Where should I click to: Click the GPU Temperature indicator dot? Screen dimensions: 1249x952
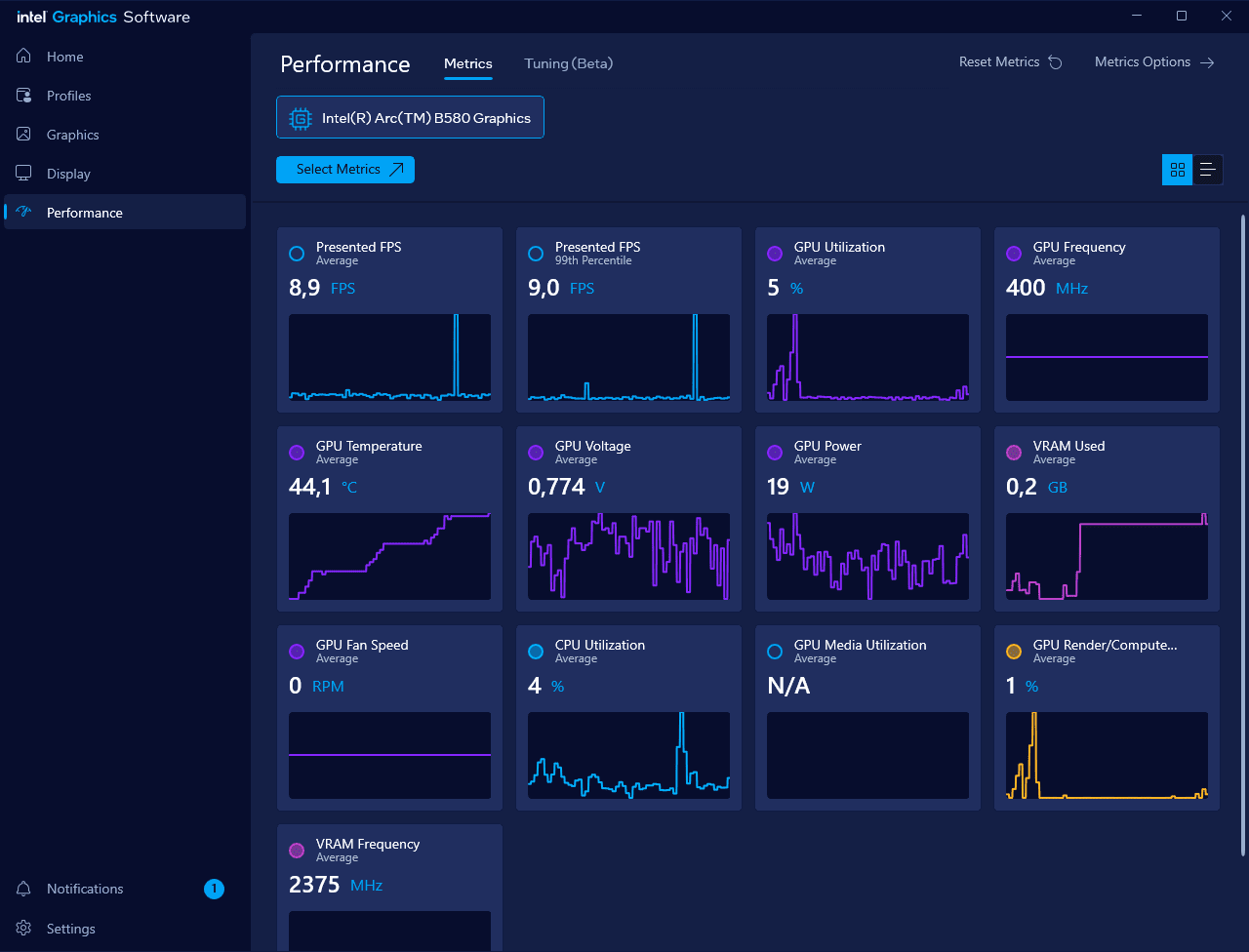(x=297, y=453)
